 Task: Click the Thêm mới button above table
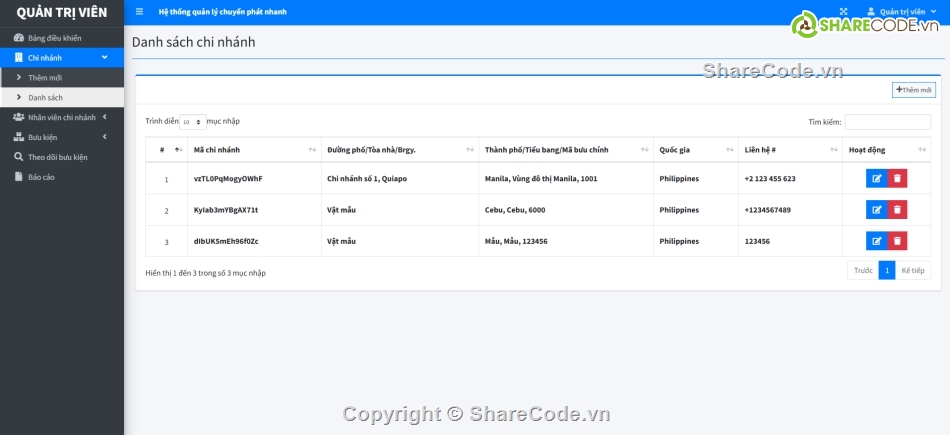[x=913, y=90]
